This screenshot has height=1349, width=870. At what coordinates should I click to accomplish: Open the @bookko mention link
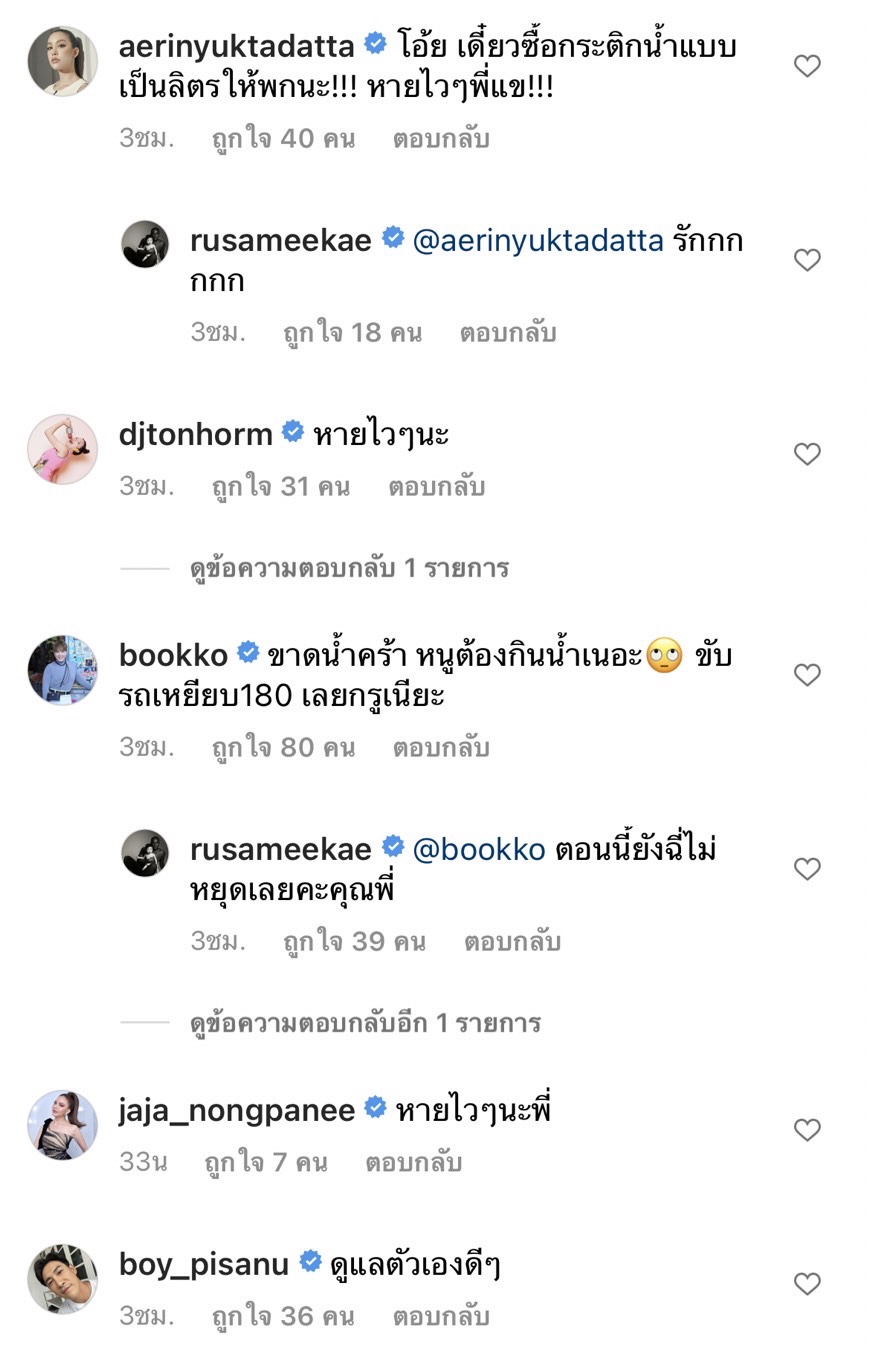[479, 849]
